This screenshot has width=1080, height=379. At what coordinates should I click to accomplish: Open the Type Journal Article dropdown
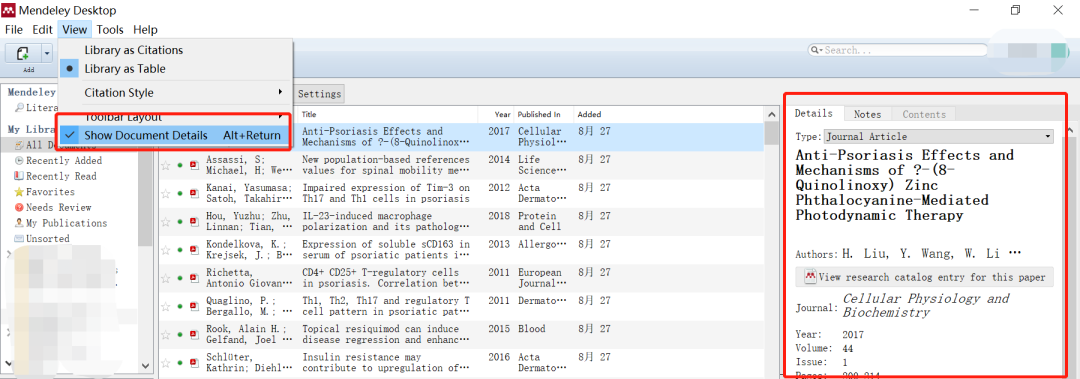[x=939, y=136]
